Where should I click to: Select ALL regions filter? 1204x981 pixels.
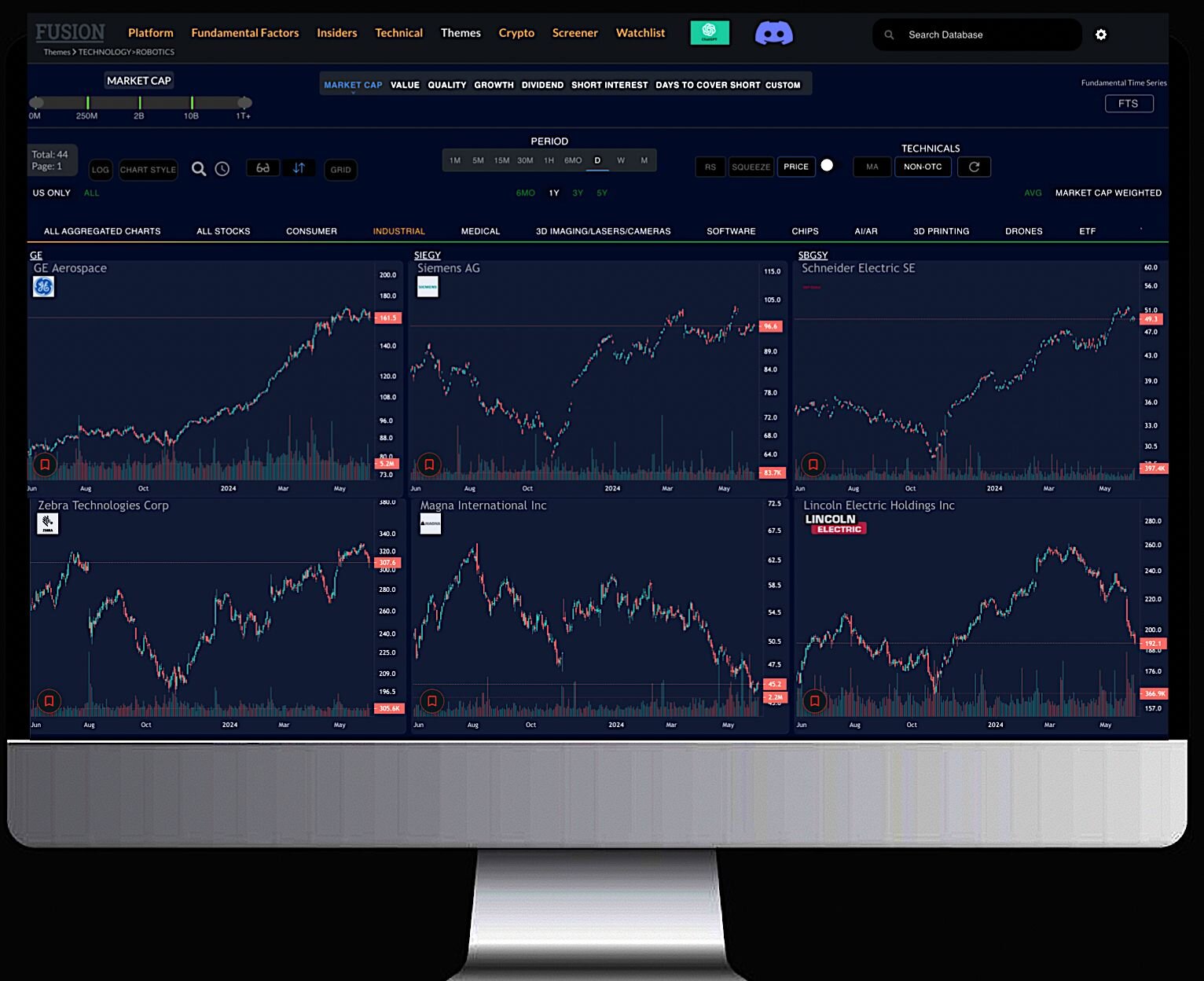click(x=92, y=193)
